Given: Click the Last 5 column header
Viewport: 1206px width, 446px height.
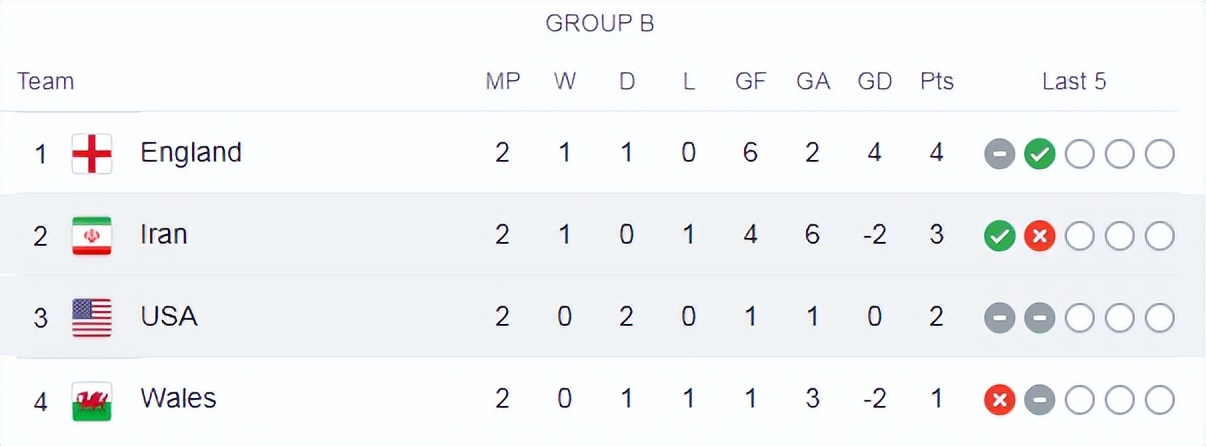Looking at the screenshot, I should [x=1074, y=82].
